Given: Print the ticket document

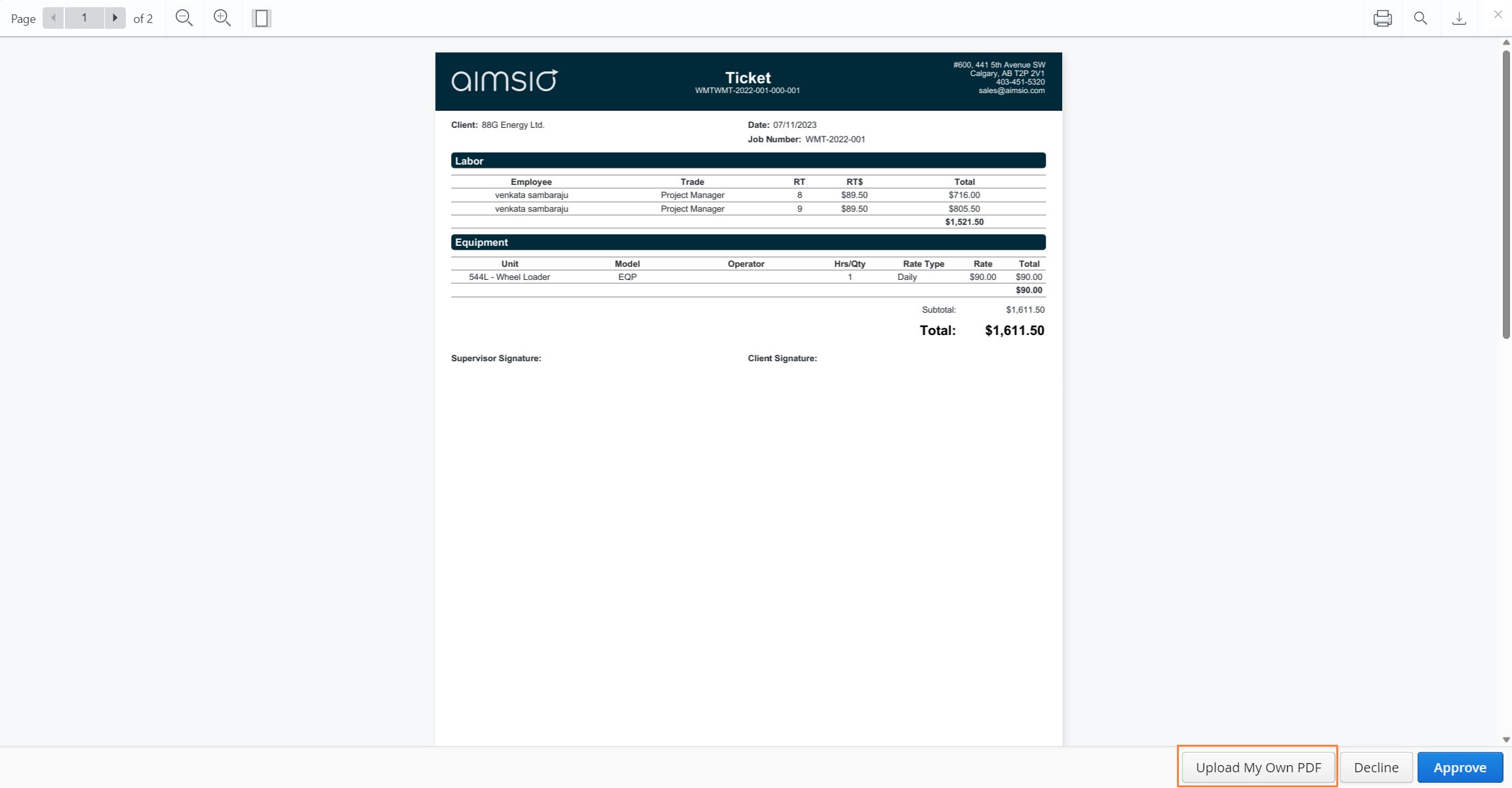Looking at the screenshot, I should coord(1383,18).
